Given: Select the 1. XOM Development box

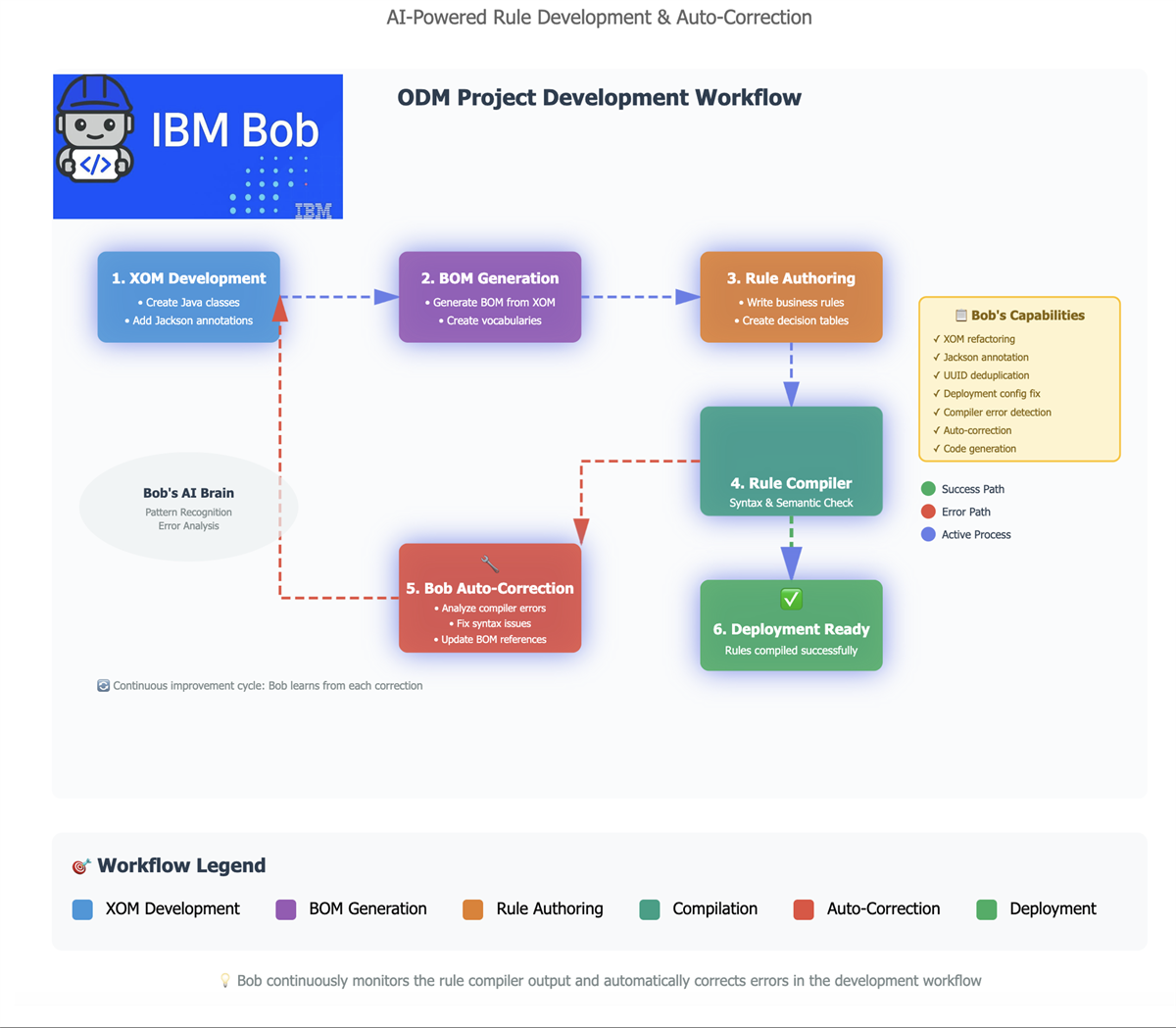Looking at the screenshot, I should tap(189, 297).
